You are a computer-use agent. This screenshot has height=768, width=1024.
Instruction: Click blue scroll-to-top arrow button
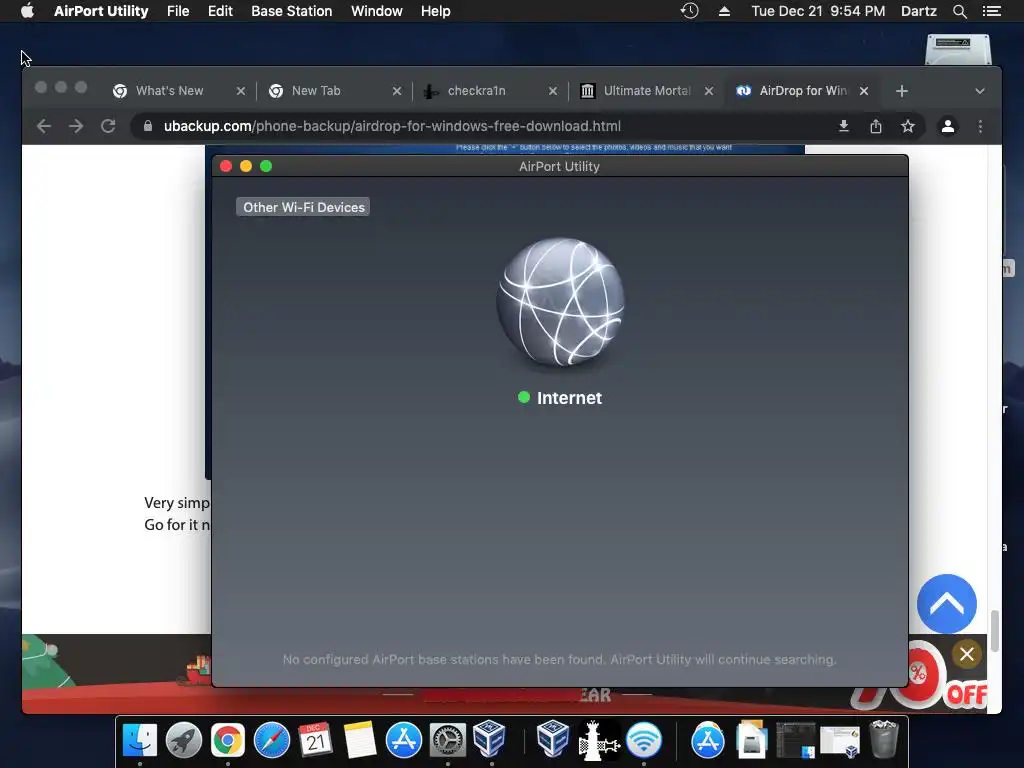(x=946, y=604)
